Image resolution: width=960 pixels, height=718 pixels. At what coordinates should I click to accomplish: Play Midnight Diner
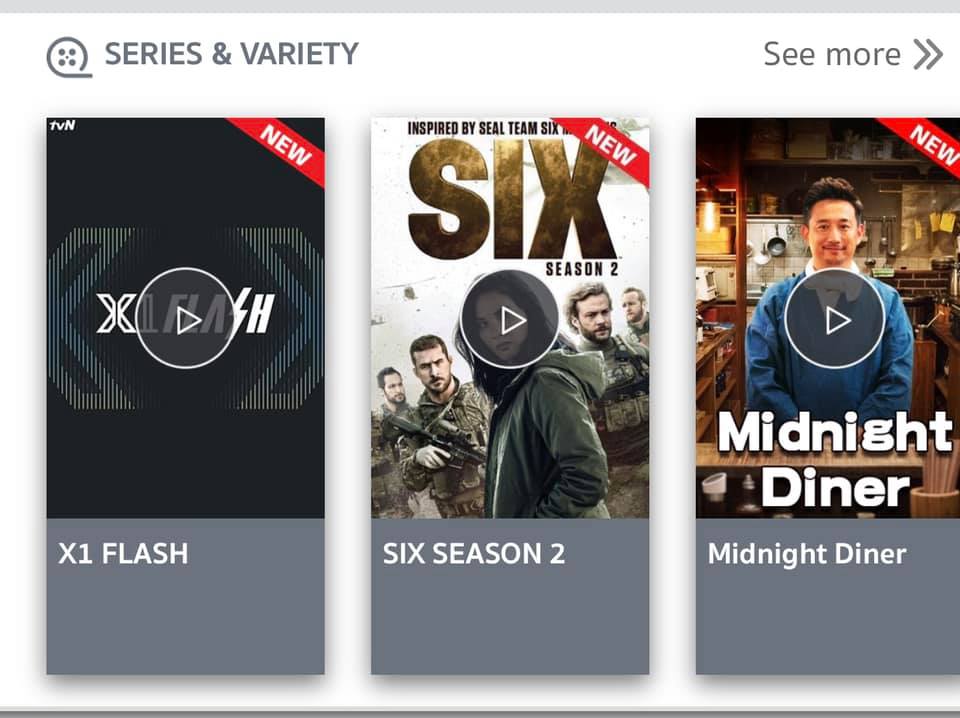tap(834, 318)
